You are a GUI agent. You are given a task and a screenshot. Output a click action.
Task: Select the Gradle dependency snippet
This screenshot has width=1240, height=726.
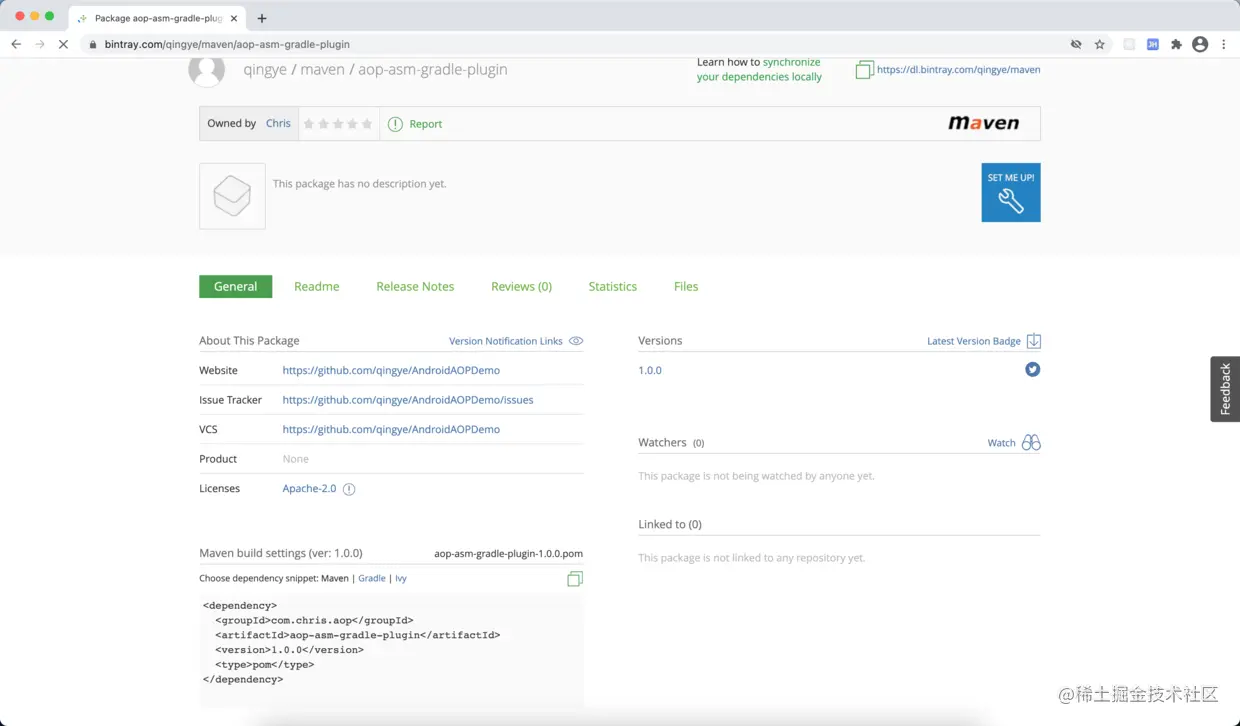pos(372,578)
